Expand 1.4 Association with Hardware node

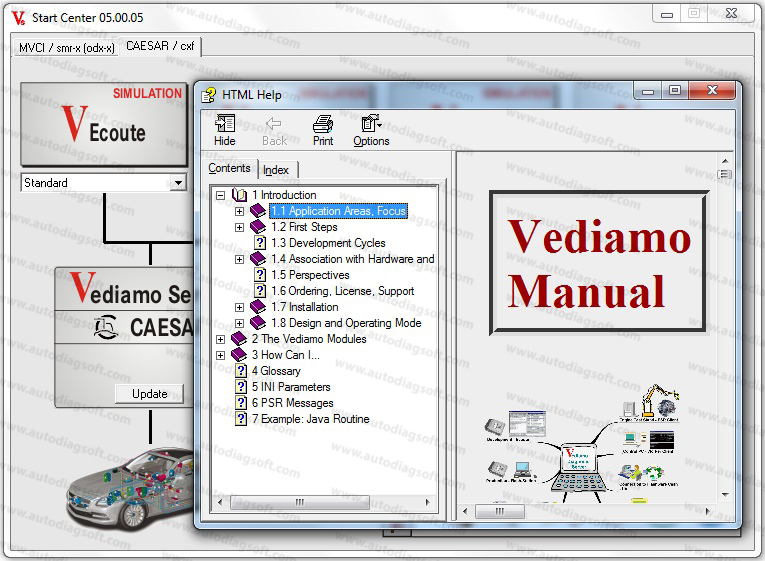click(240, 260)
